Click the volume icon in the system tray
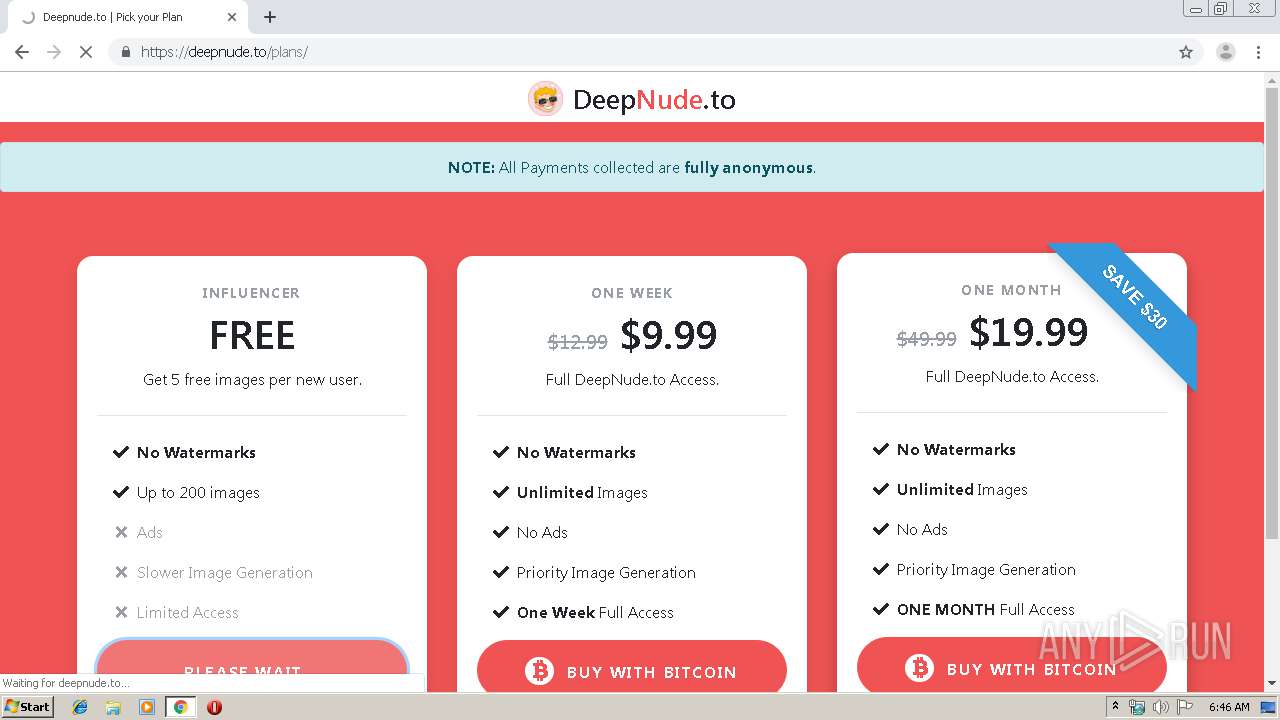 tap(1160, 707)
